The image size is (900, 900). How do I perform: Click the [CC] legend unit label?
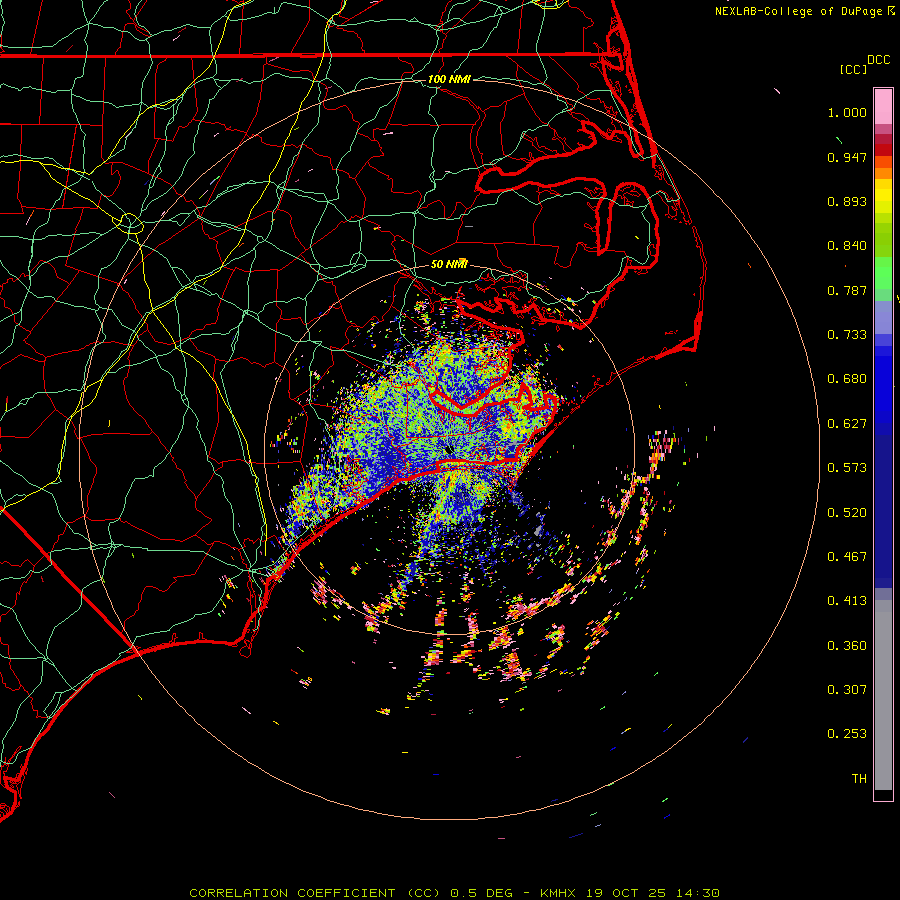tap(853, 69)
